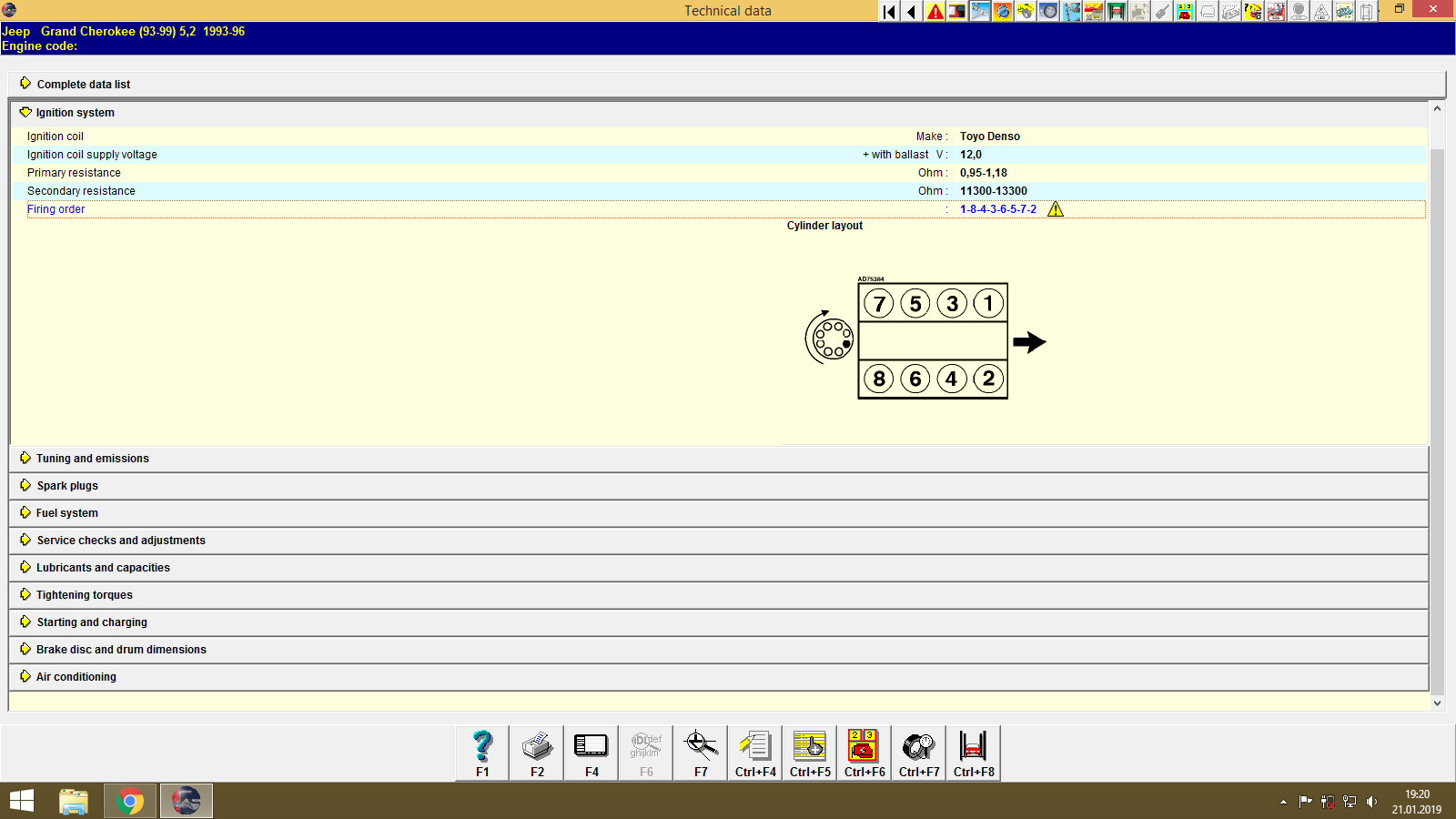Image resolution: width=1456 pixels, height=819 pixels.
Task: Click the Ctrl+F7 tyre pressure gauge button
Action: [x=919, y=753]
